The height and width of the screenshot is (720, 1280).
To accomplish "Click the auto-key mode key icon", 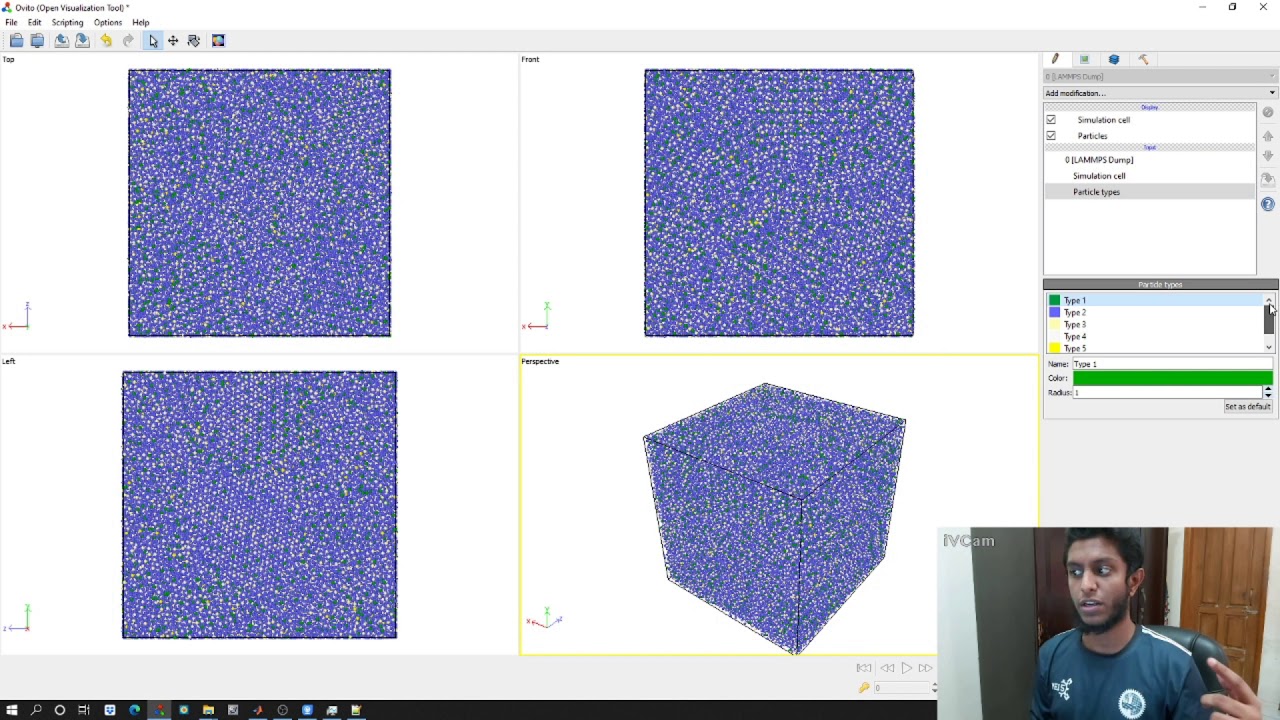I will pyautogui.click(x=864, y=687).
